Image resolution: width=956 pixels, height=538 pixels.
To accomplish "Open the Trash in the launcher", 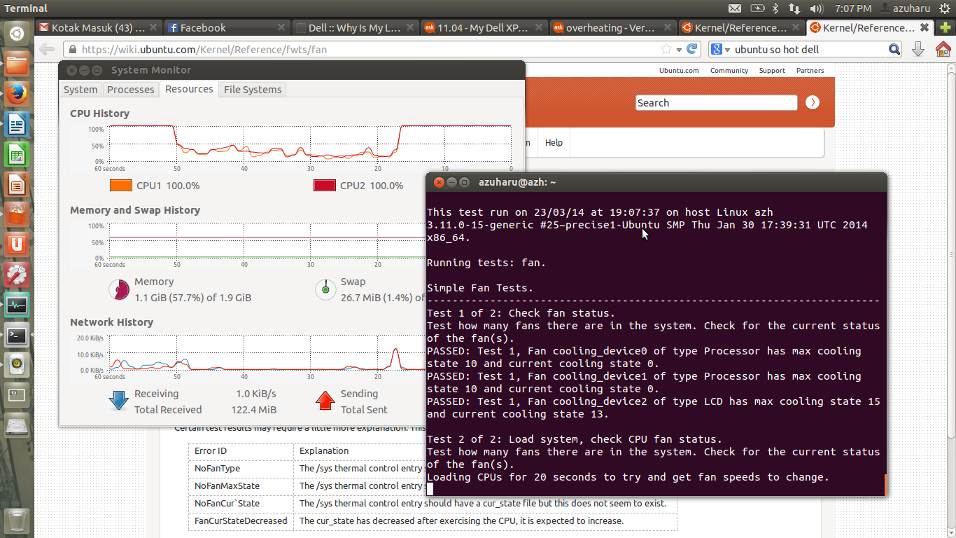I will (17, 519).
